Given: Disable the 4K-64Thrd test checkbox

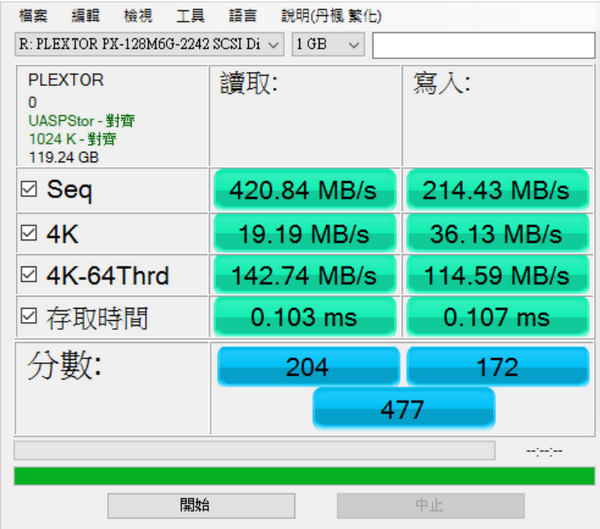Looking at the screenshot, I should pos(29,274).
